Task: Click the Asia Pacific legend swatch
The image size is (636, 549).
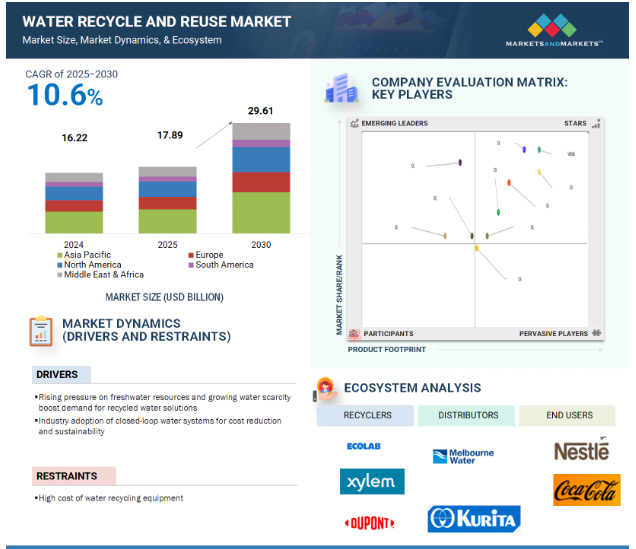Action: (60, 255)
